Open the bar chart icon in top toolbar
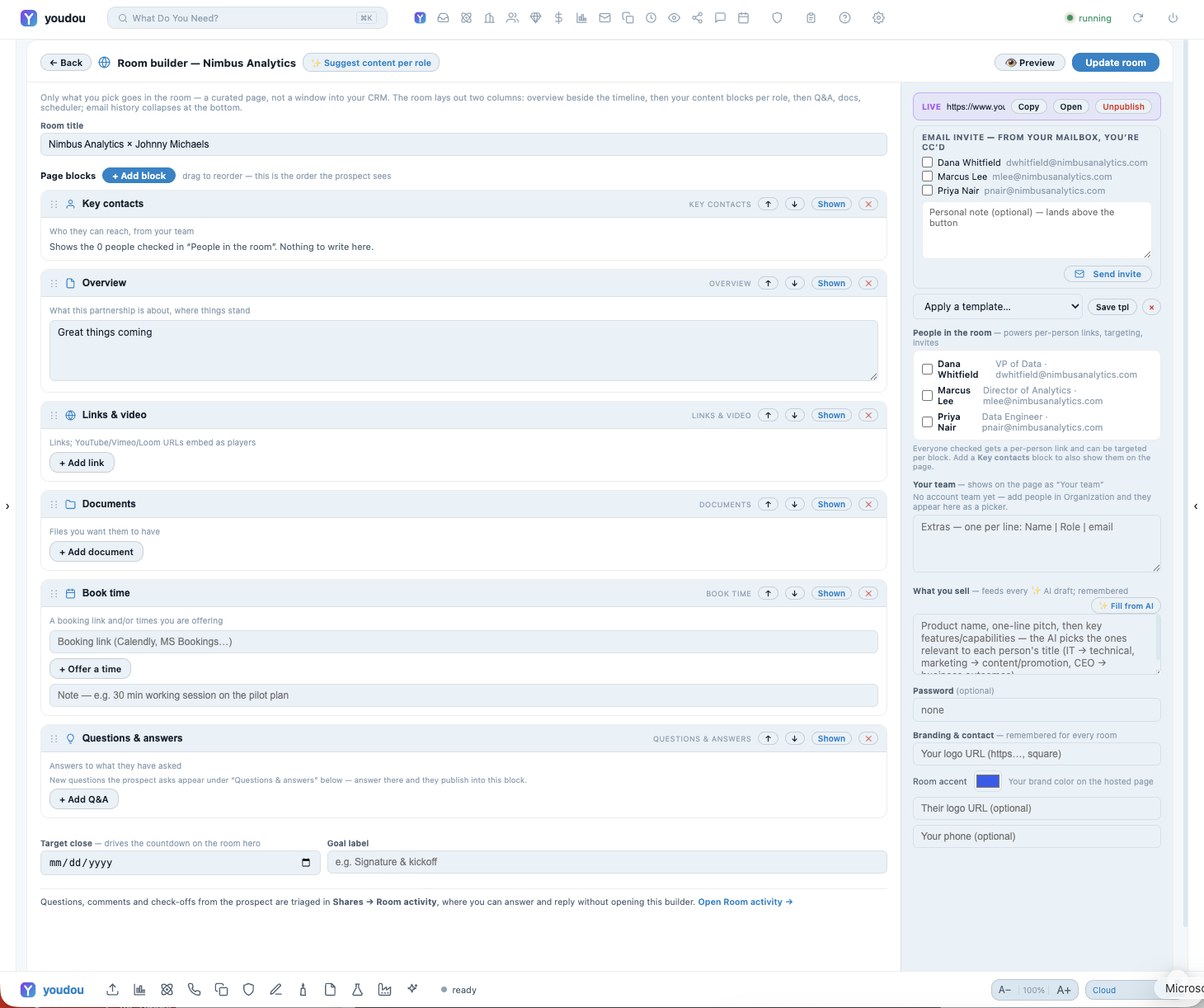 (581, 18)
